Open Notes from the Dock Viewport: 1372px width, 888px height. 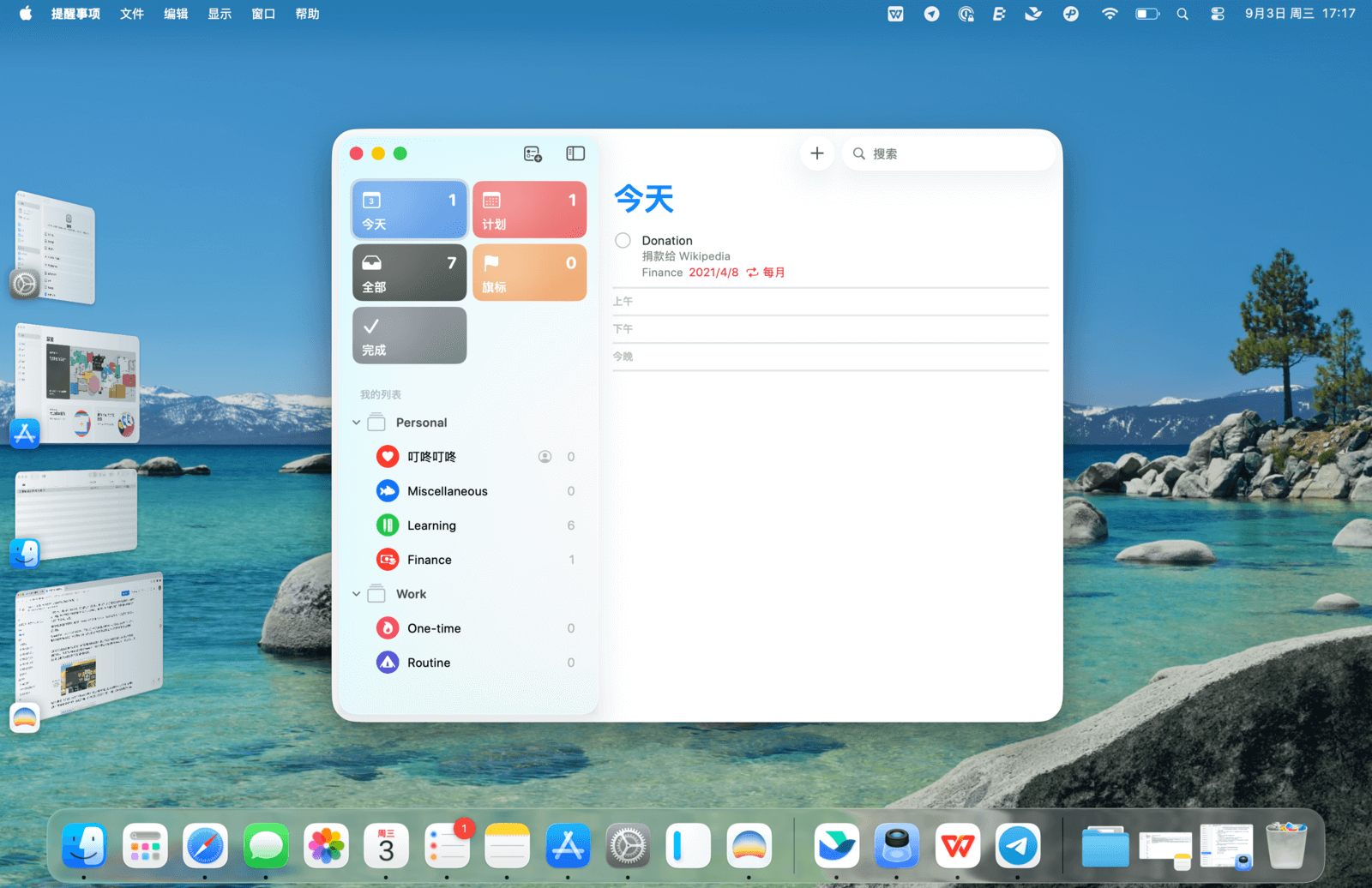coord(507,846)
